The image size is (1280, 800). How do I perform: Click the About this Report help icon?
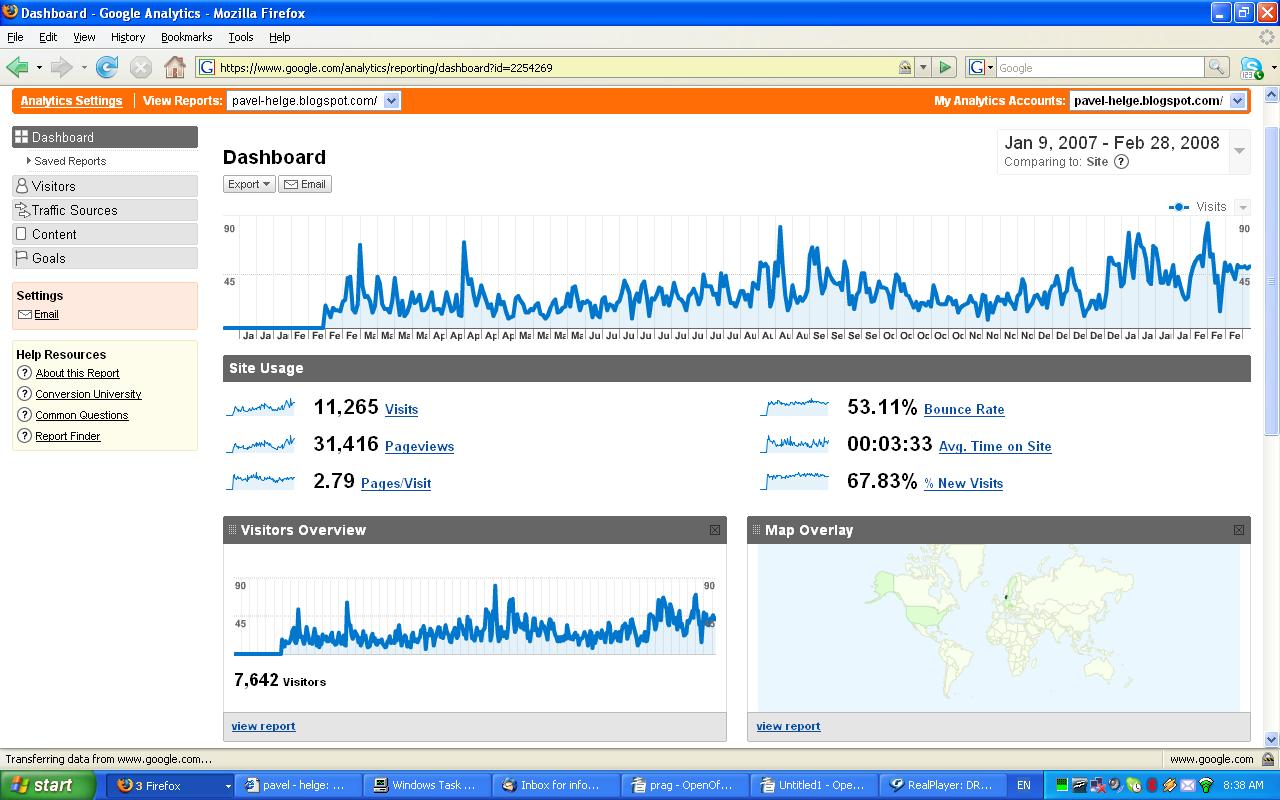point(25,373)
